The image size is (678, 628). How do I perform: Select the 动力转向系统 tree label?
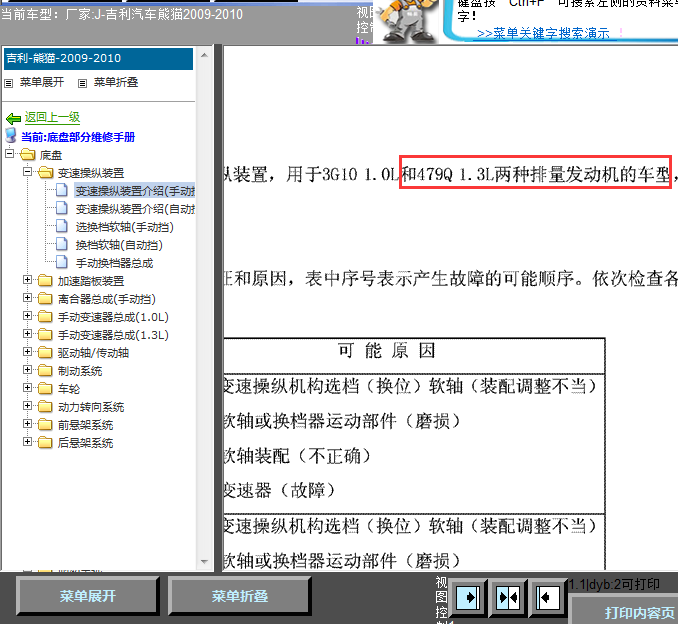[91, 407]
